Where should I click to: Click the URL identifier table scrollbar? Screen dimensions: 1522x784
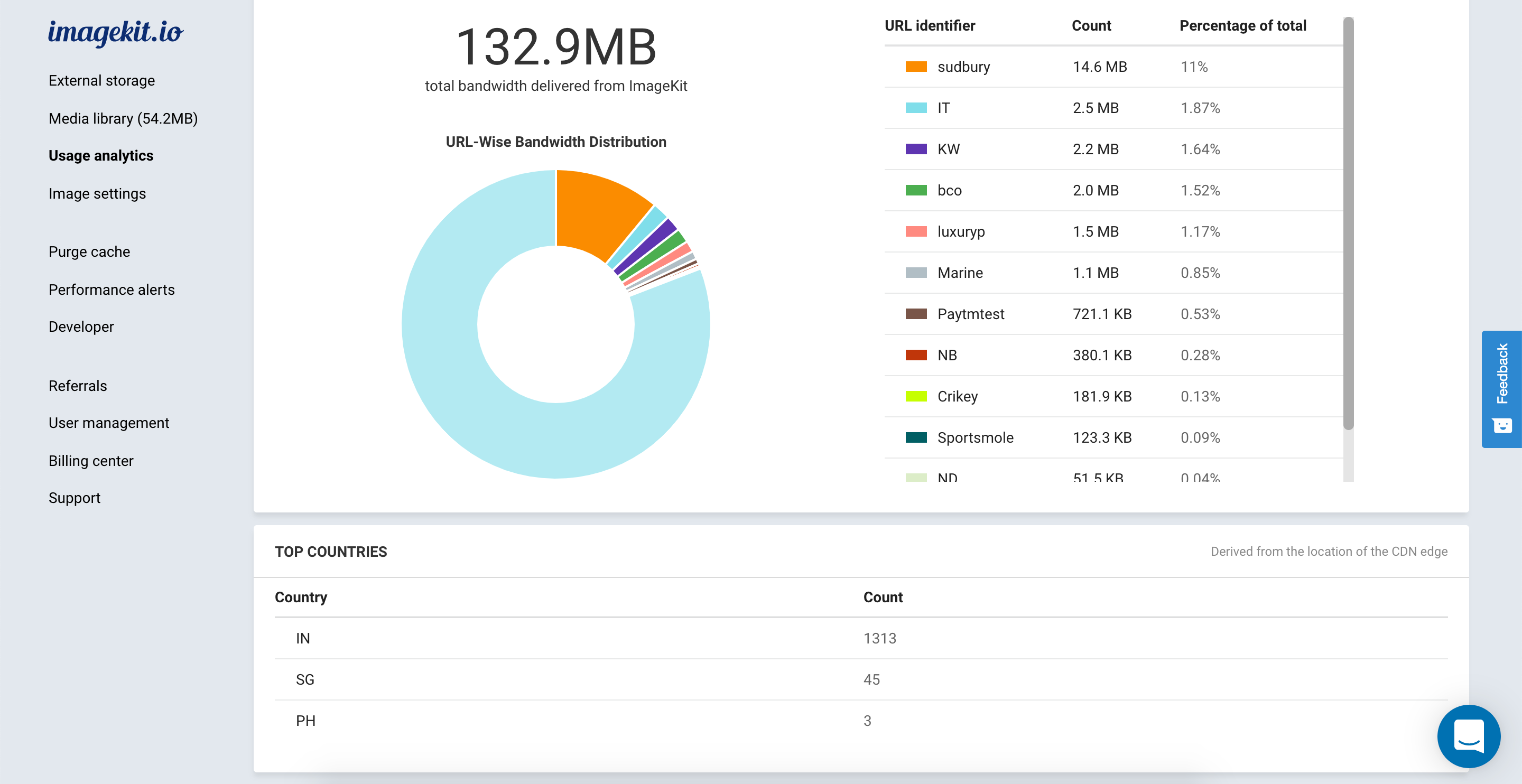1348,223
